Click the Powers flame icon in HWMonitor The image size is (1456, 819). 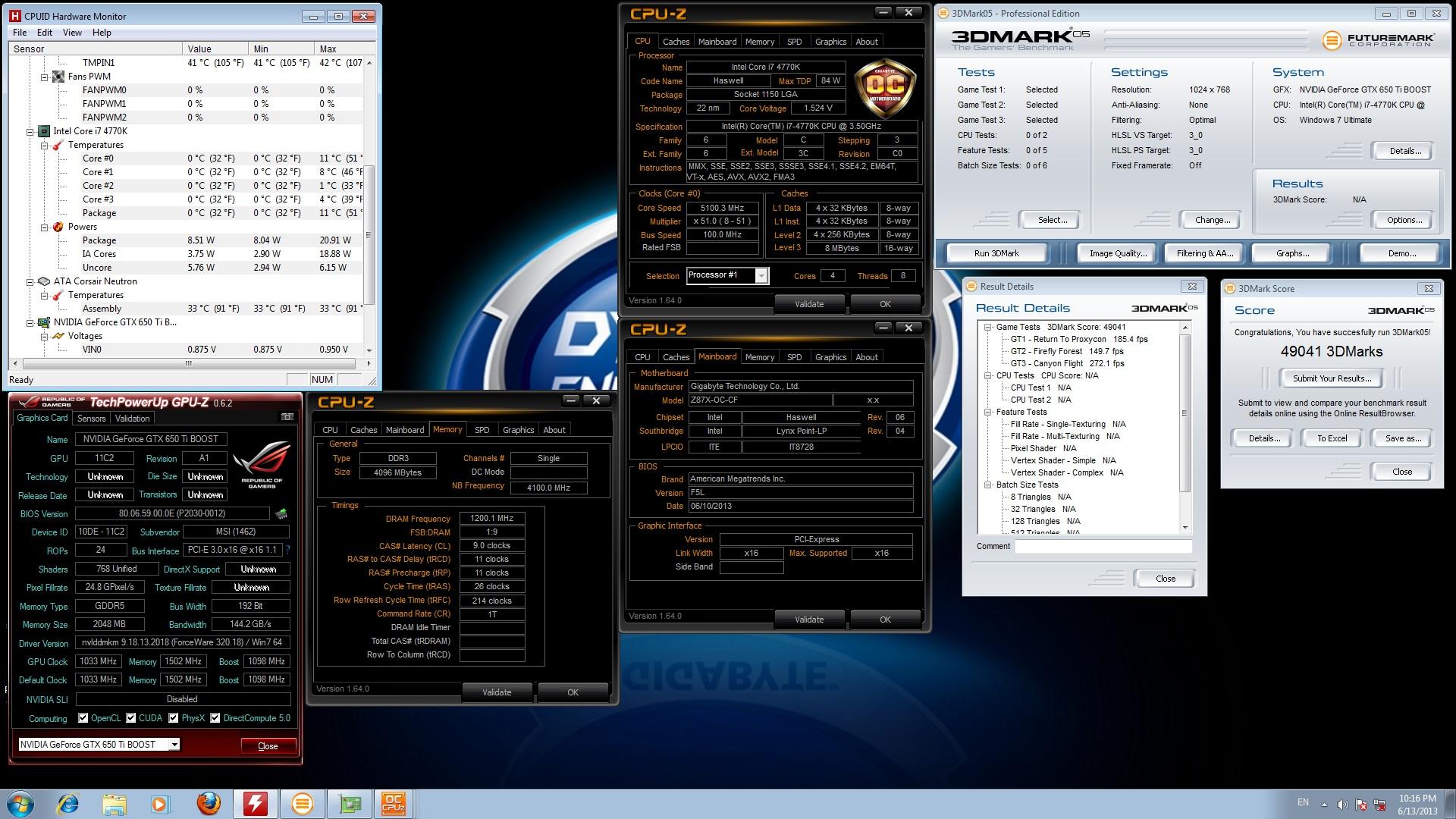58,227
